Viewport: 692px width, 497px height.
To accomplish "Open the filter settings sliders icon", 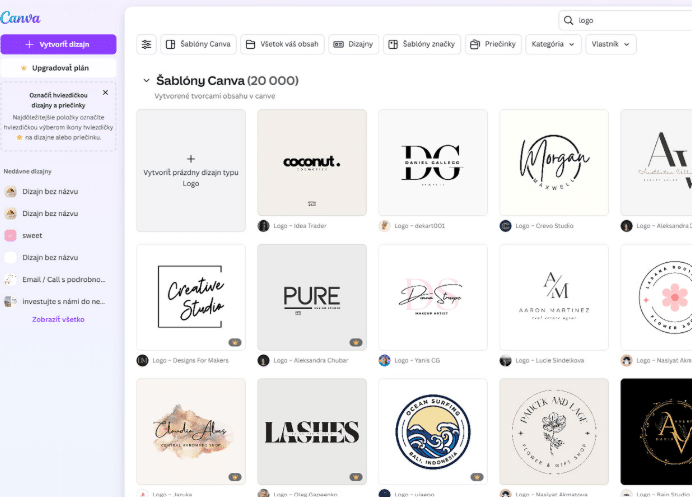I will (146, 44).
